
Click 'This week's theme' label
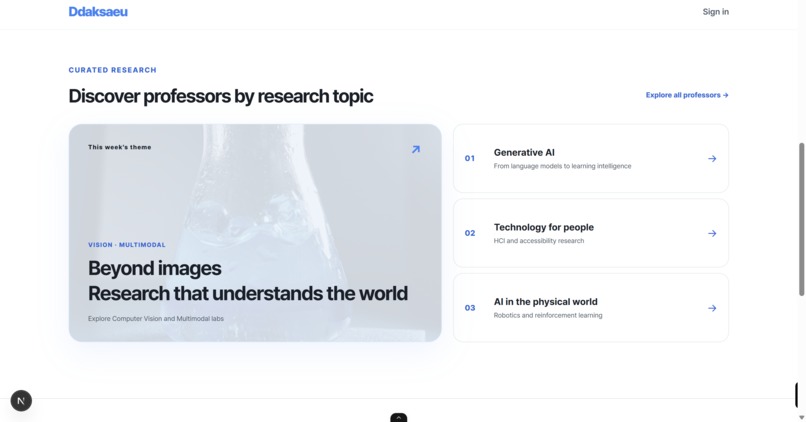119,147
